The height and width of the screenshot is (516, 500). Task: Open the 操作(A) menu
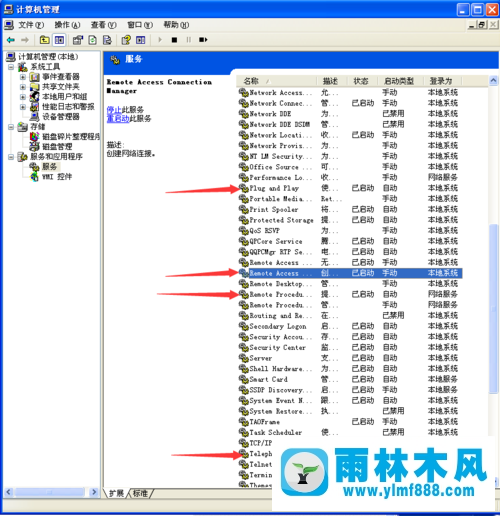[x=67, y=25]
